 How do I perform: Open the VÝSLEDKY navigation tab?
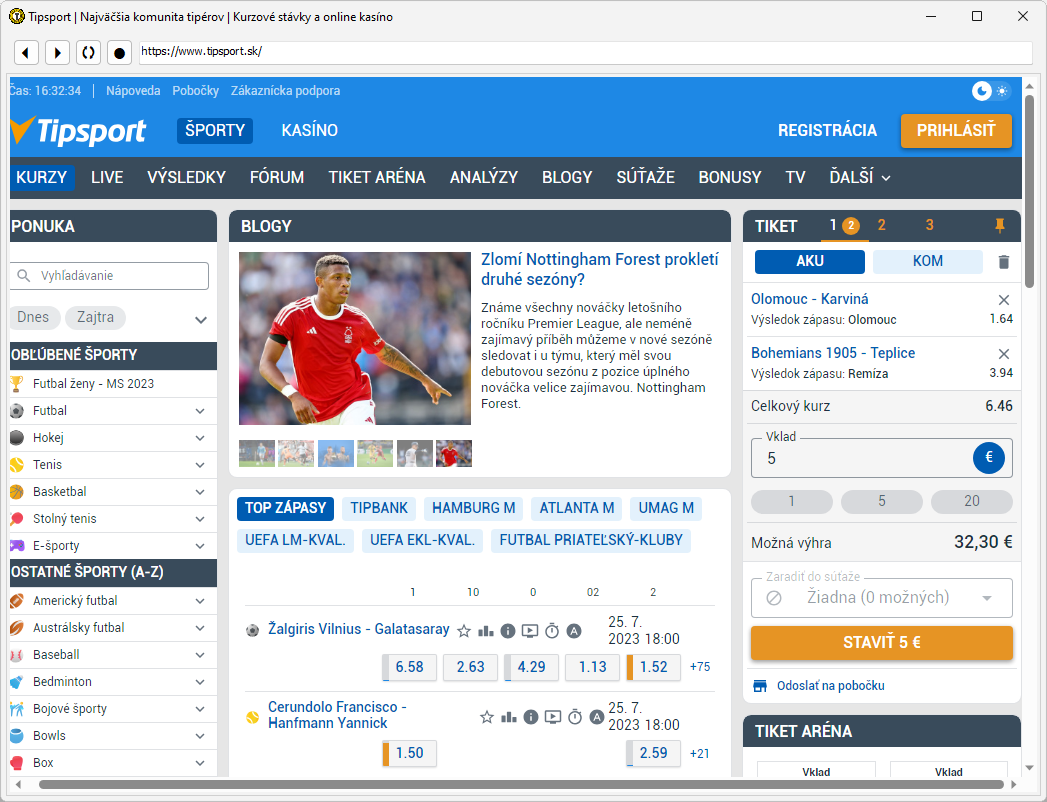(x=186, y=178)
